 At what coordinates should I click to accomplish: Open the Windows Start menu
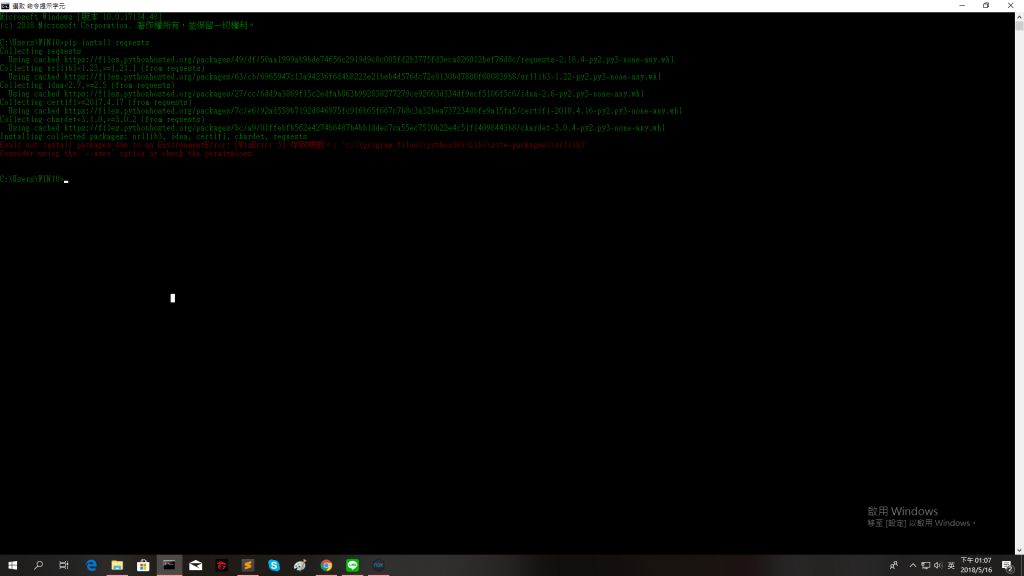coord(12,566)
